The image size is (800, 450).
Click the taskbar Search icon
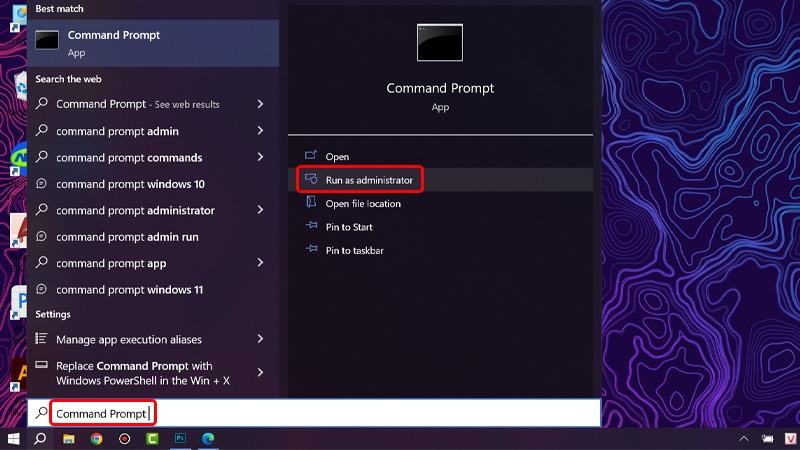pos(40,439)
